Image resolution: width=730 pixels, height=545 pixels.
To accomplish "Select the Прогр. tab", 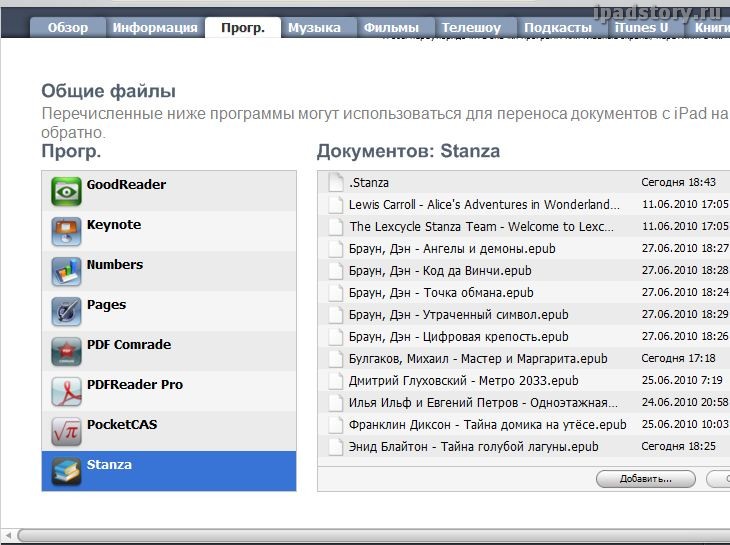I will click(243, 27).
